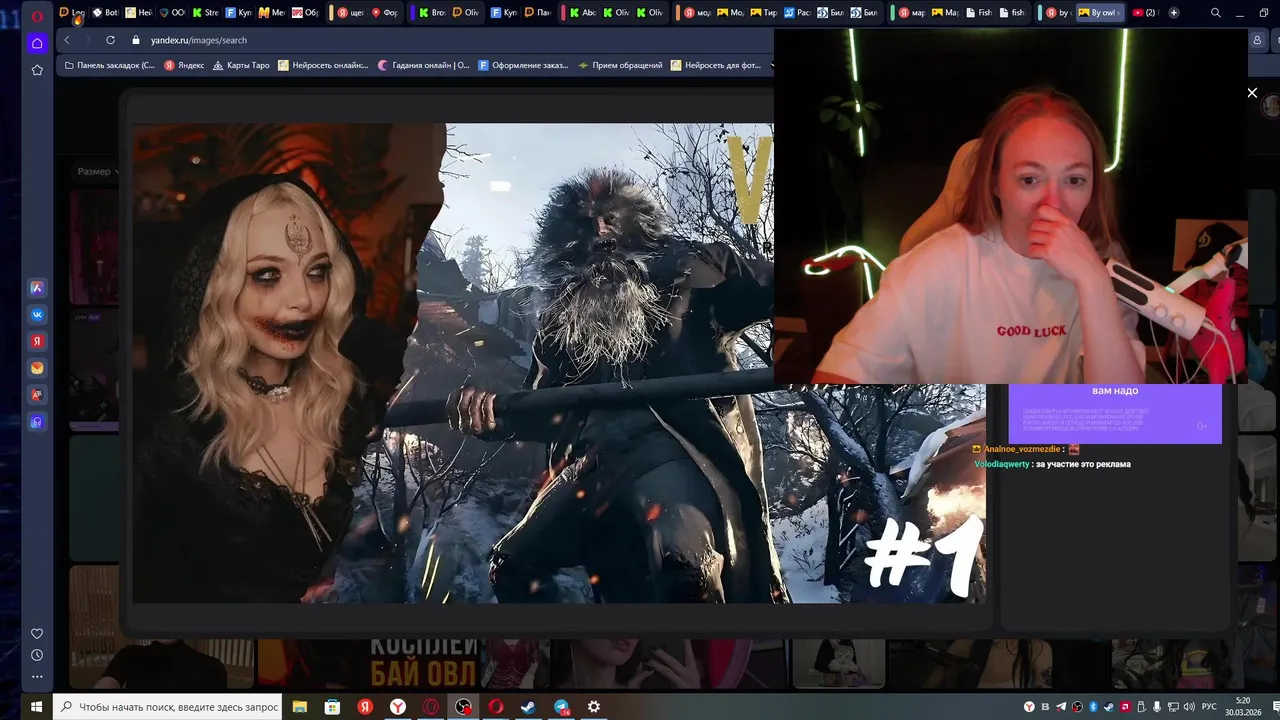
Task: Open the mail envelope sidebar shortcut
Action: tap(37, 368)
